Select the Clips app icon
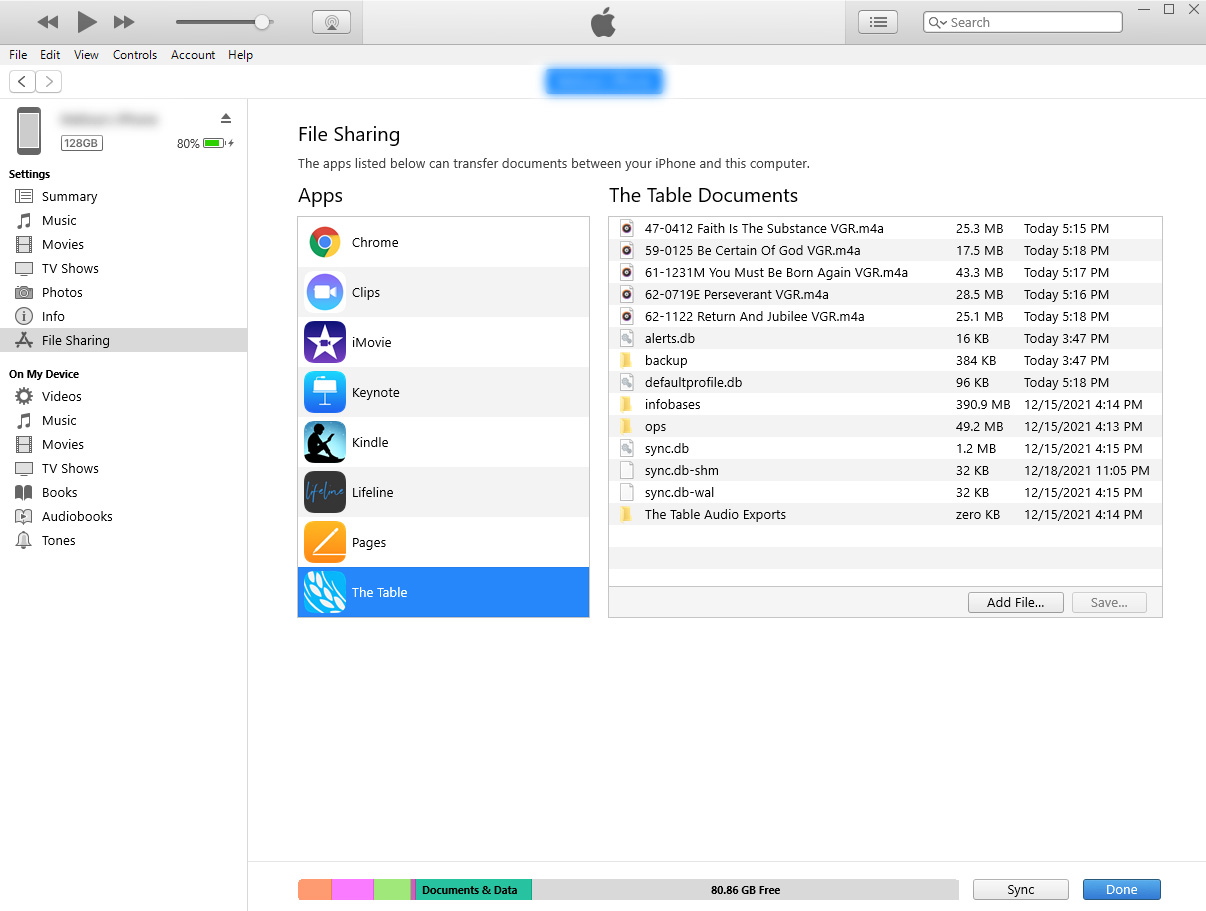The height and width of the screenshot is (911, 1206). (325, 292)
